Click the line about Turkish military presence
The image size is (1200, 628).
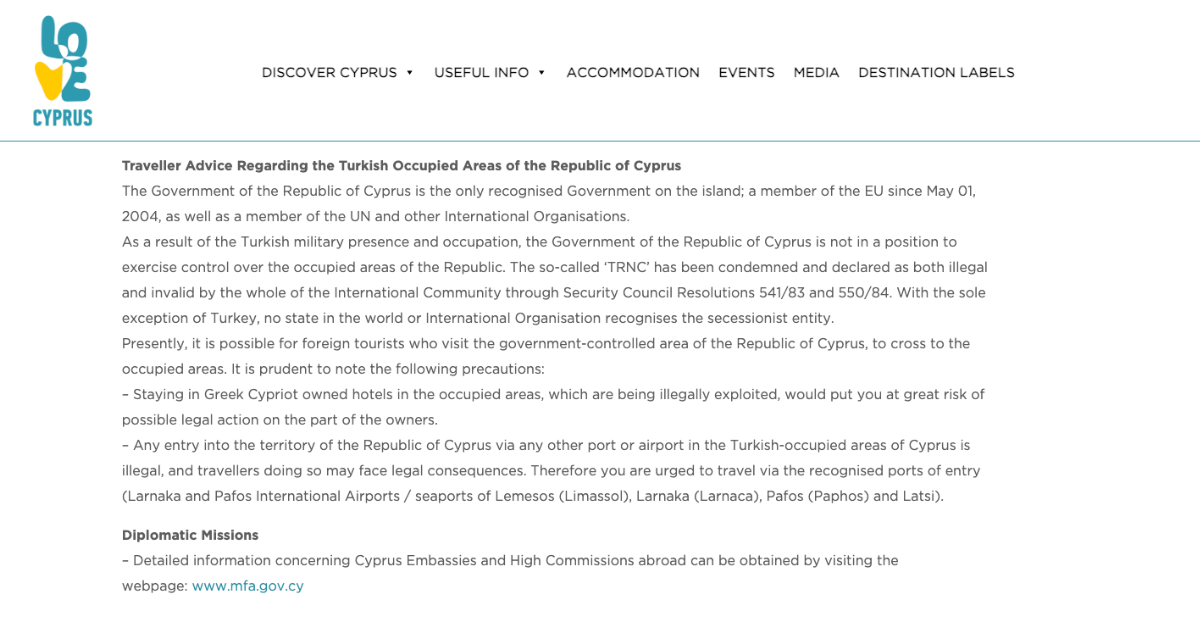point(539,241)
